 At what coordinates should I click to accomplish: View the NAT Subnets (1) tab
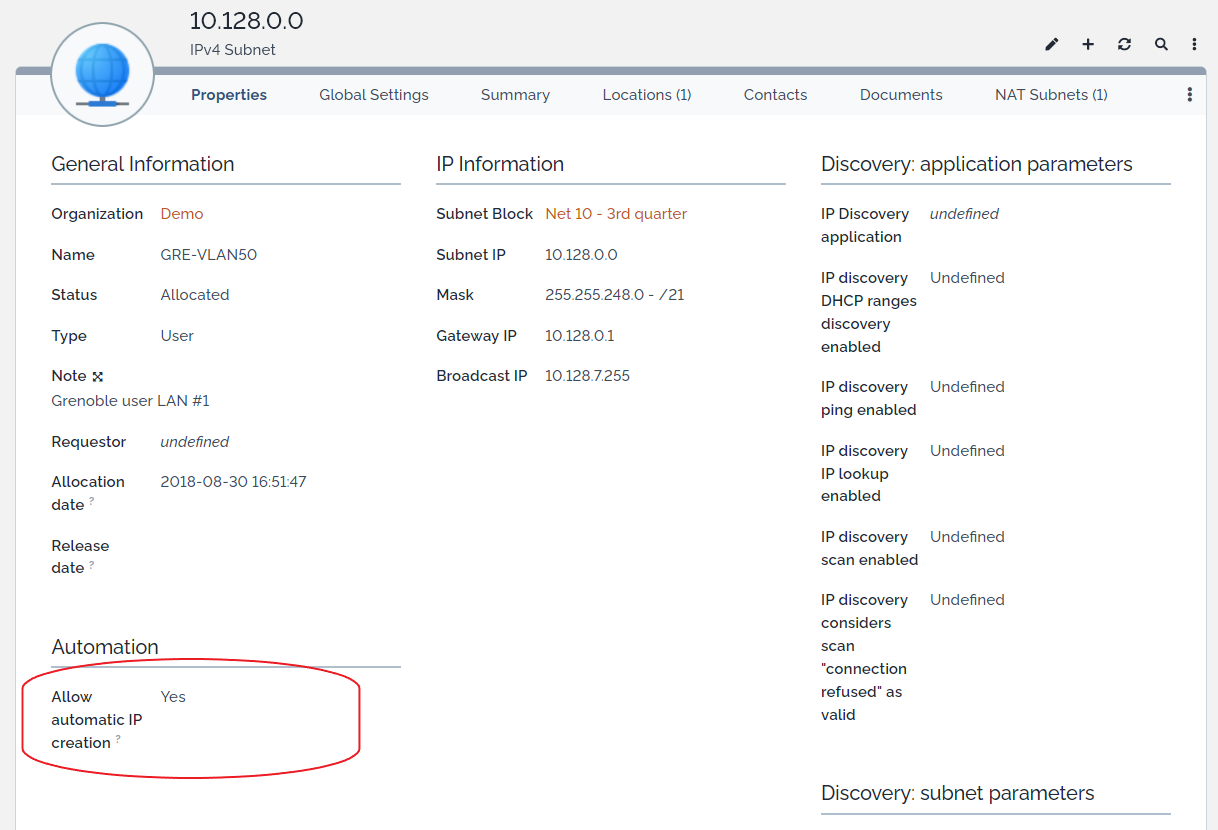click(1050, 95)
